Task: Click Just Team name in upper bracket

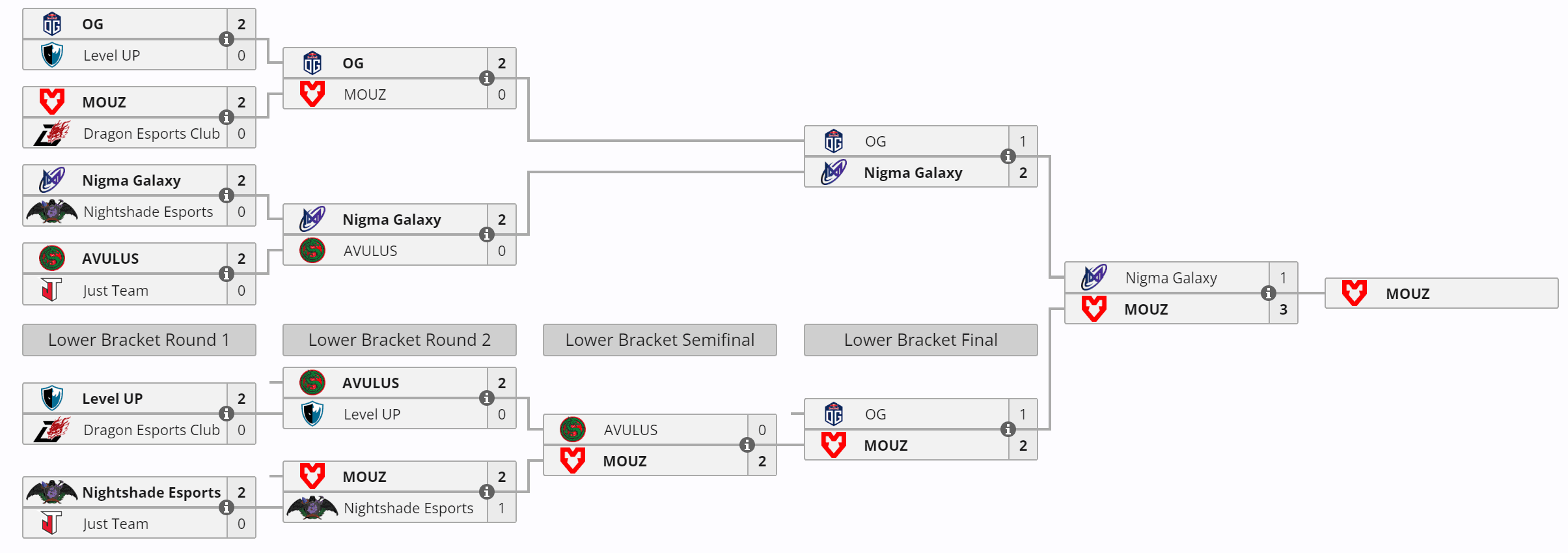Action: coord(115,291)
